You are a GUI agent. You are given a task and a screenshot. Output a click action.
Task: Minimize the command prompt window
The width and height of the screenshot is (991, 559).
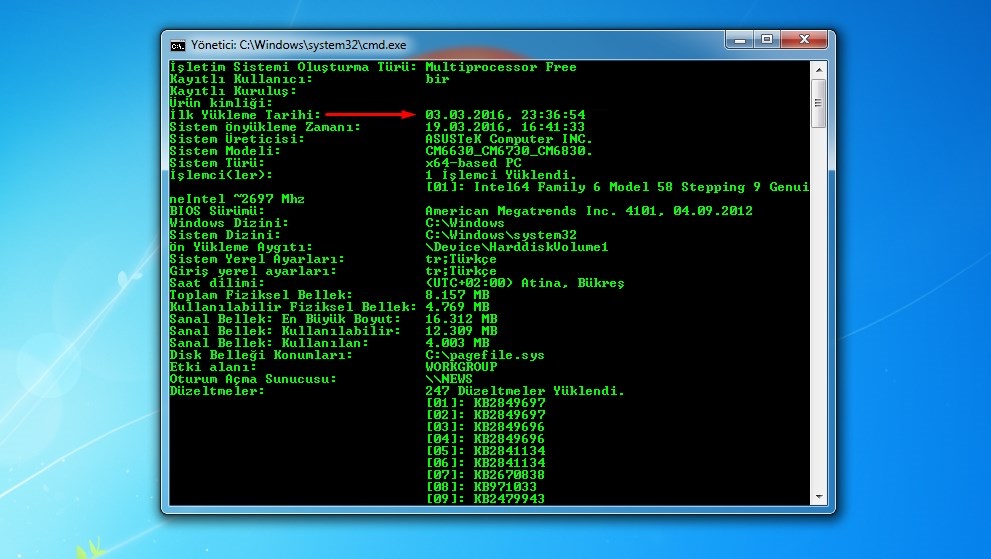coord(739,40)
